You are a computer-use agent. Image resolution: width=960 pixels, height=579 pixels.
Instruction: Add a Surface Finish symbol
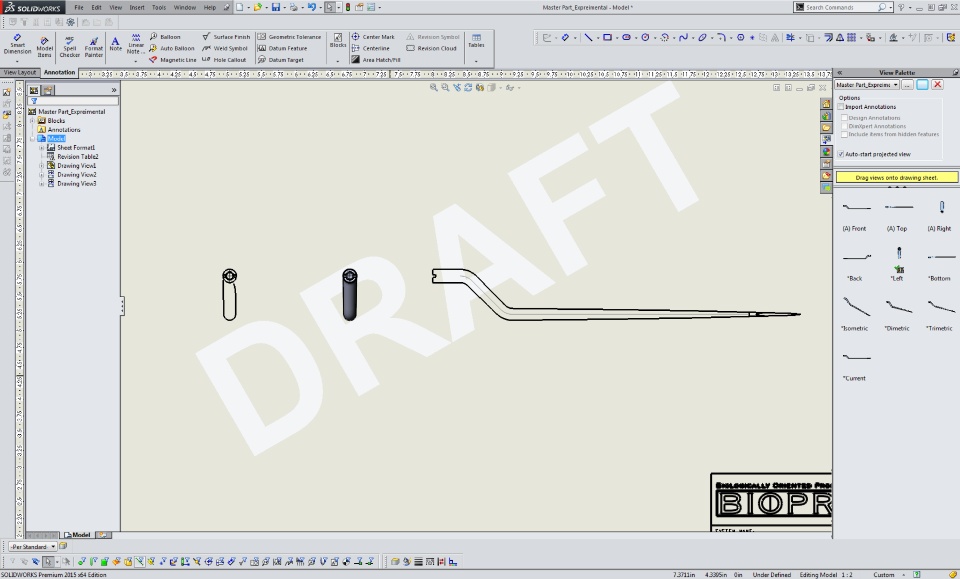point(226,37)
